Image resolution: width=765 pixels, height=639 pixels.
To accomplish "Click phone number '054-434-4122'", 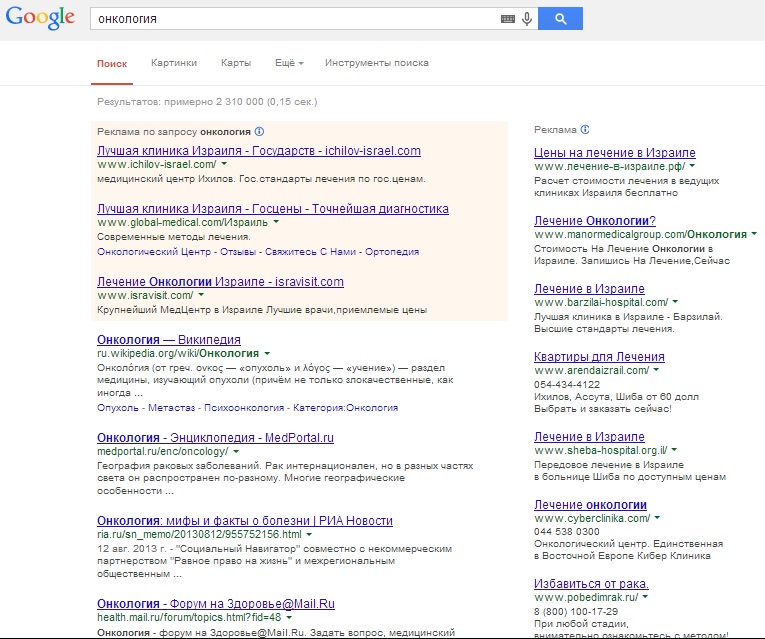I will click(567, 384).
